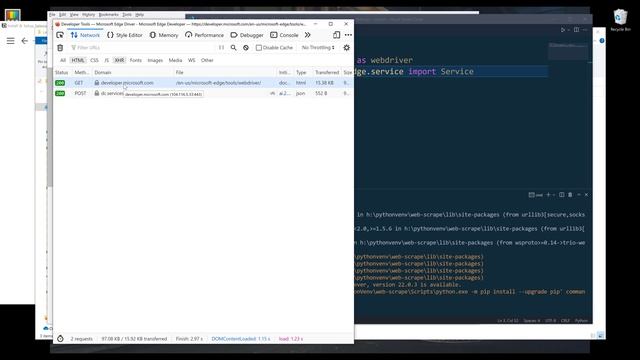
Task: Open the History menu in browser
Action: click(89, 15)
